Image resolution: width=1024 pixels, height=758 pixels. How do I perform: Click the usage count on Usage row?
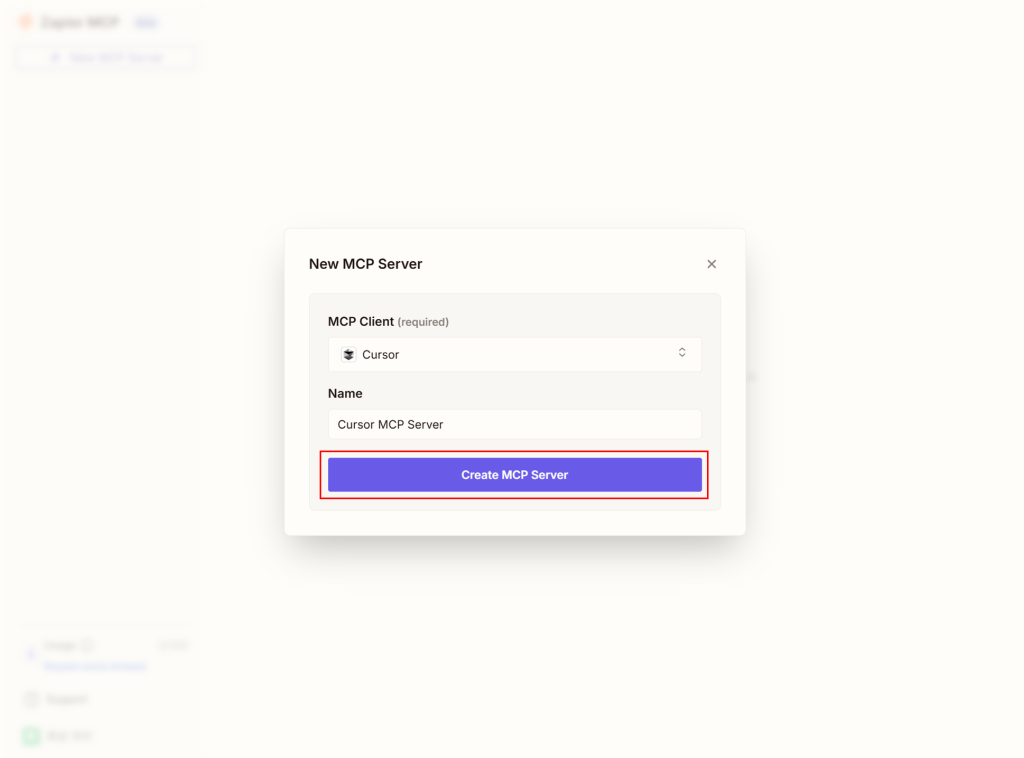tap(173, 646)
